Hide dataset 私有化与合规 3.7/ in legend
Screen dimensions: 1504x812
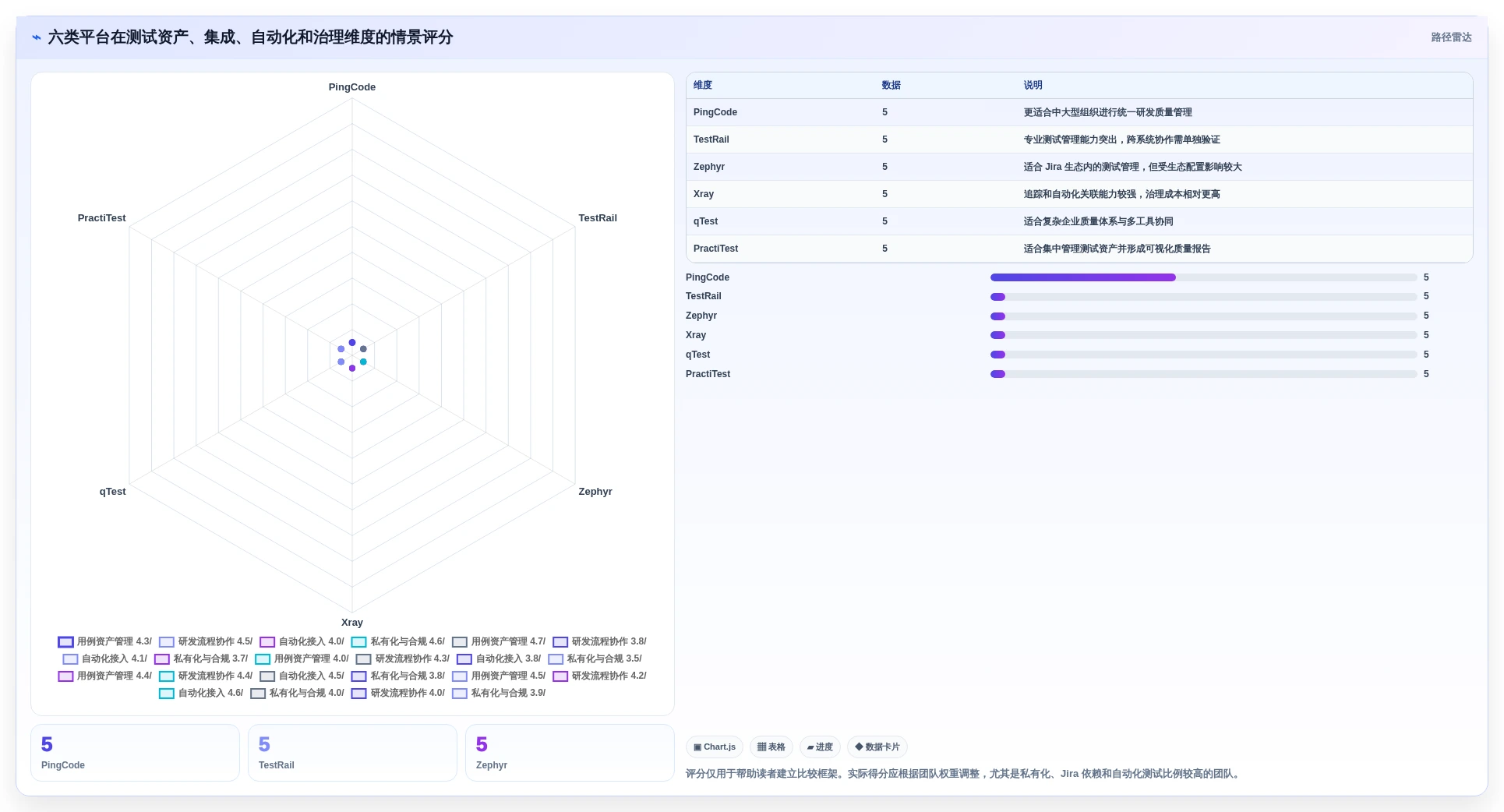pos(201,659)
